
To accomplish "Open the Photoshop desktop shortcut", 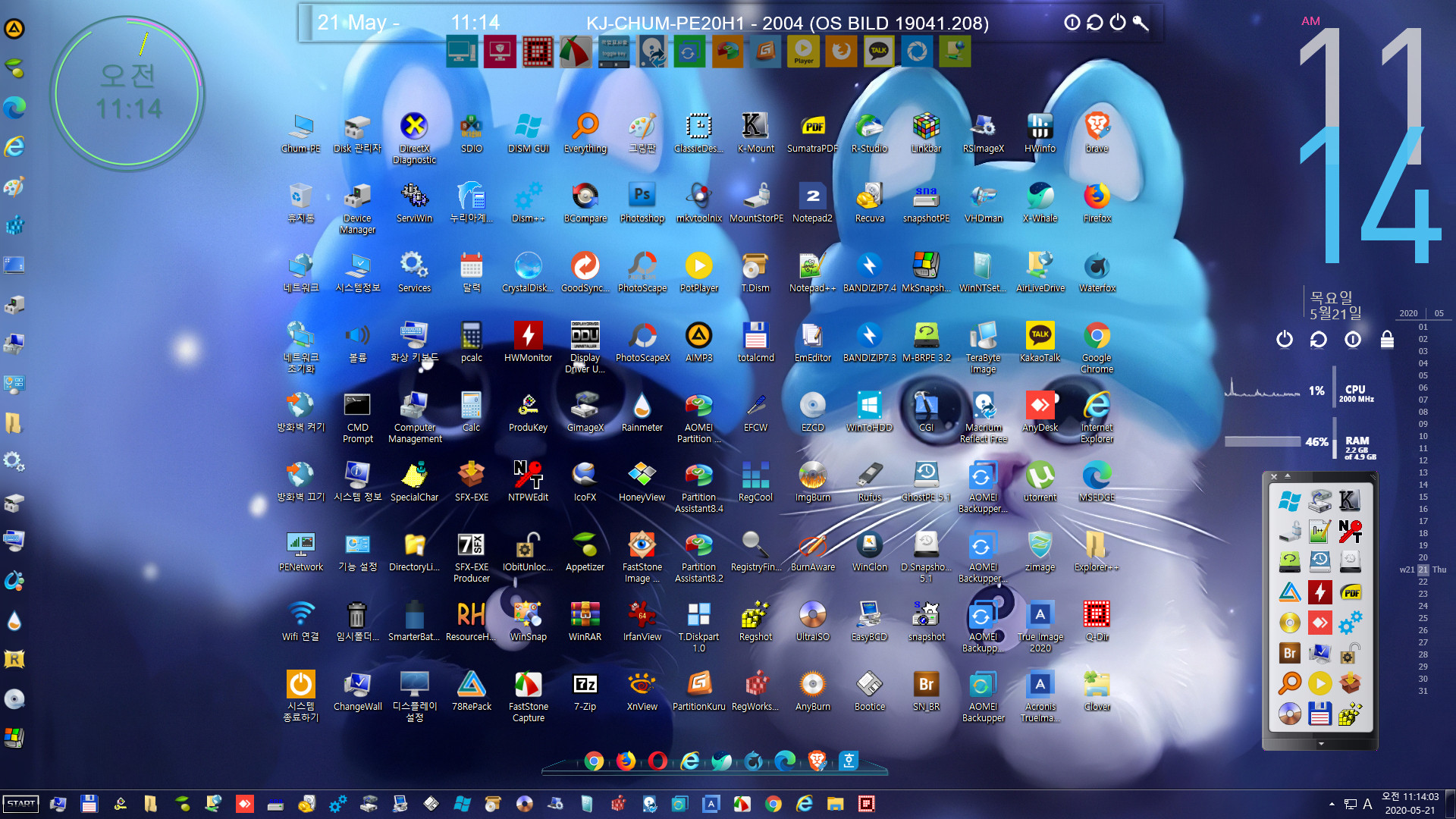I will [642, 203].
